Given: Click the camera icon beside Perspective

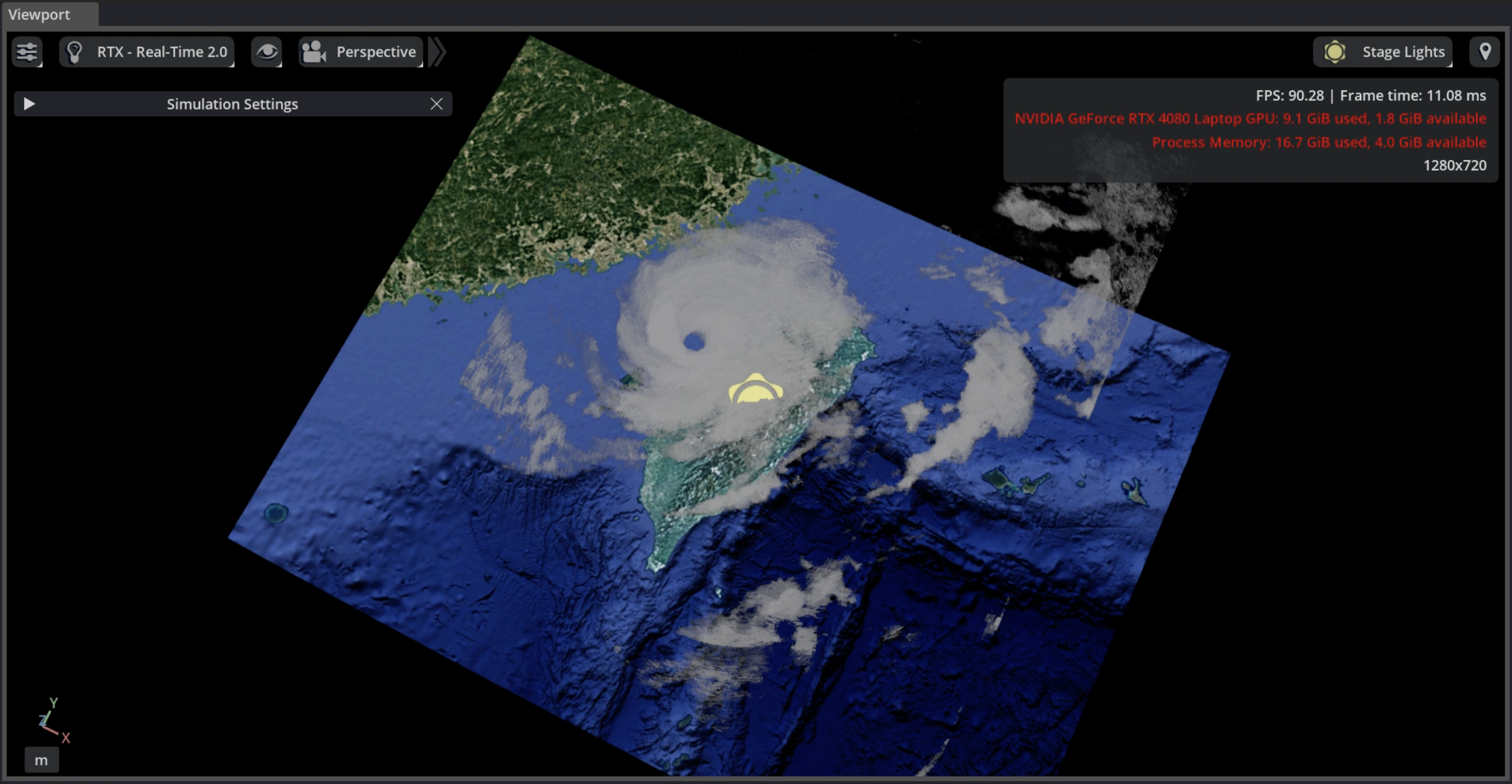Looking at the screenshot, I should coord(313,52).
